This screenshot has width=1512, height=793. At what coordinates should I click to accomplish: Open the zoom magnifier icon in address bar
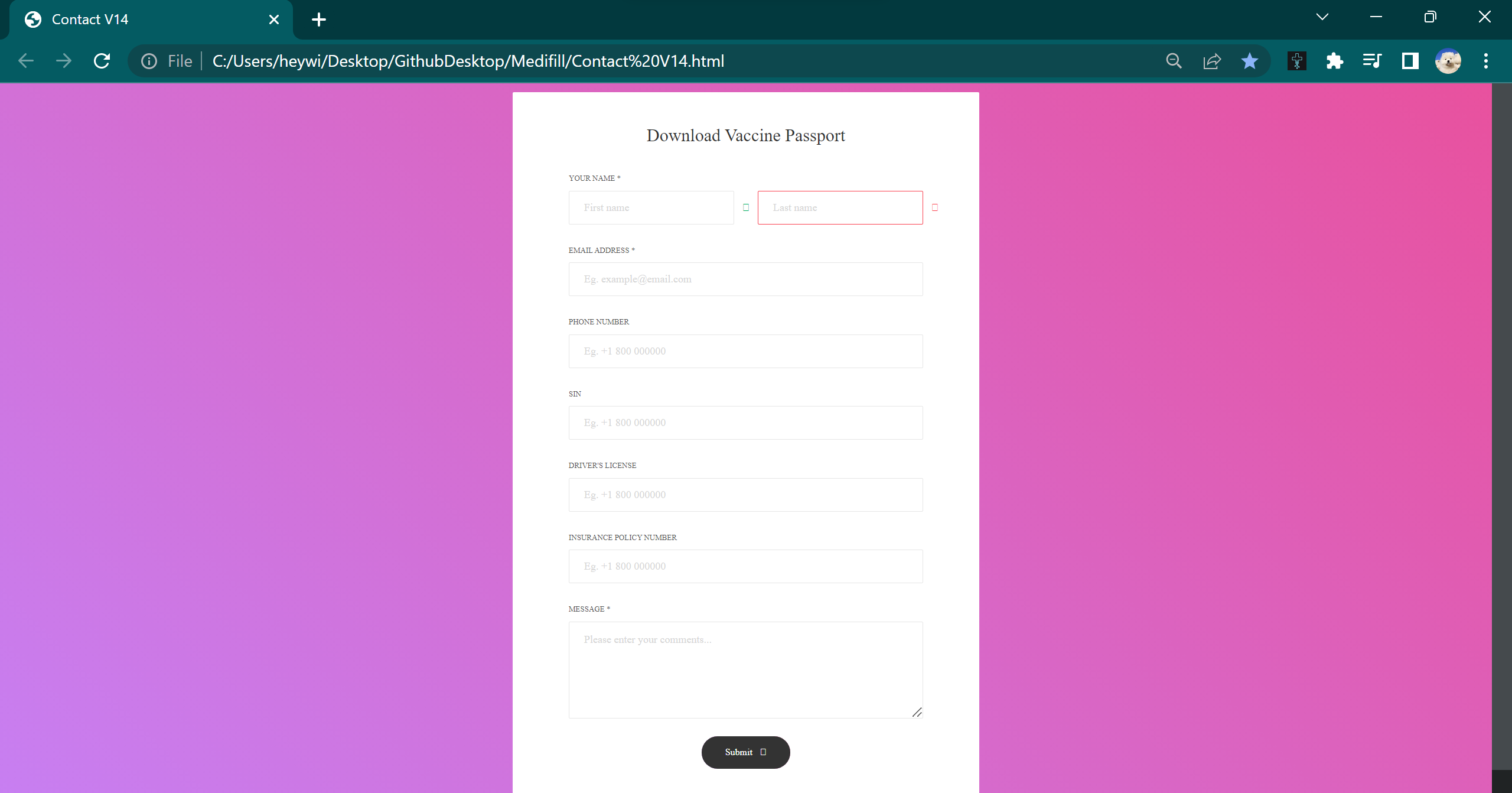(x=1174, y=61)
